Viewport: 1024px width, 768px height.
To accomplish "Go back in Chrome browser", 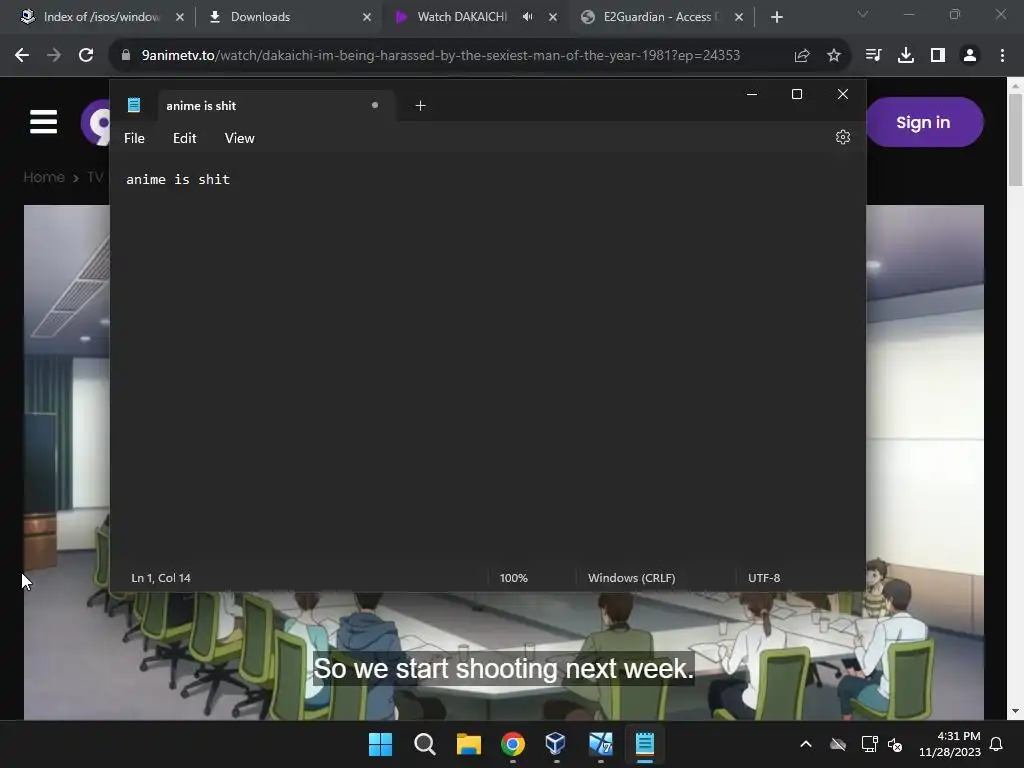I will [22, 56].
